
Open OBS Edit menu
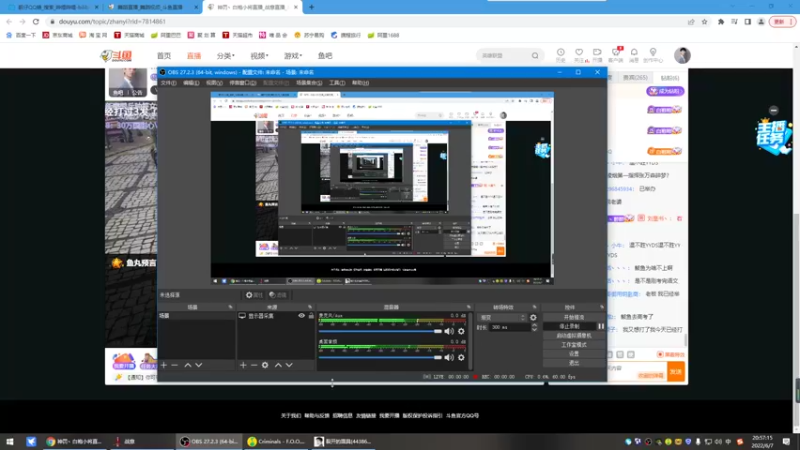[191, 83]
